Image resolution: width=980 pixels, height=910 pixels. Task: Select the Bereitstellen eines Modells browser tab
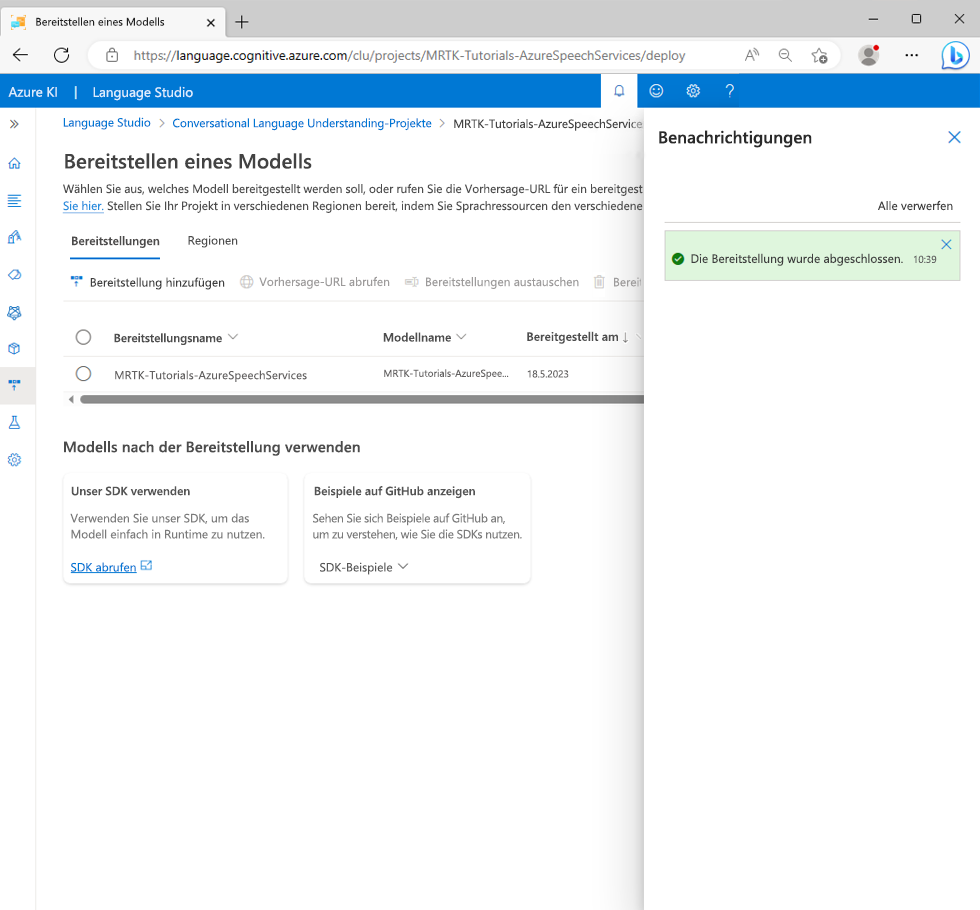112,22
